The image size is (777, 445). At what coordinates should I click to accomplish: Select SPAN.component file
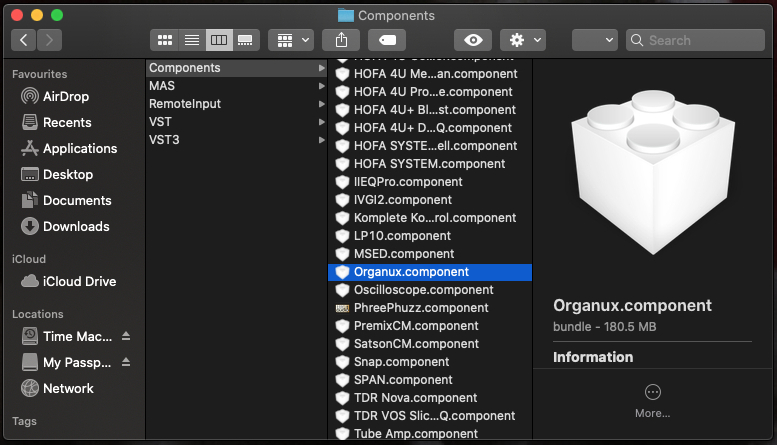click(x=430, y=380)
